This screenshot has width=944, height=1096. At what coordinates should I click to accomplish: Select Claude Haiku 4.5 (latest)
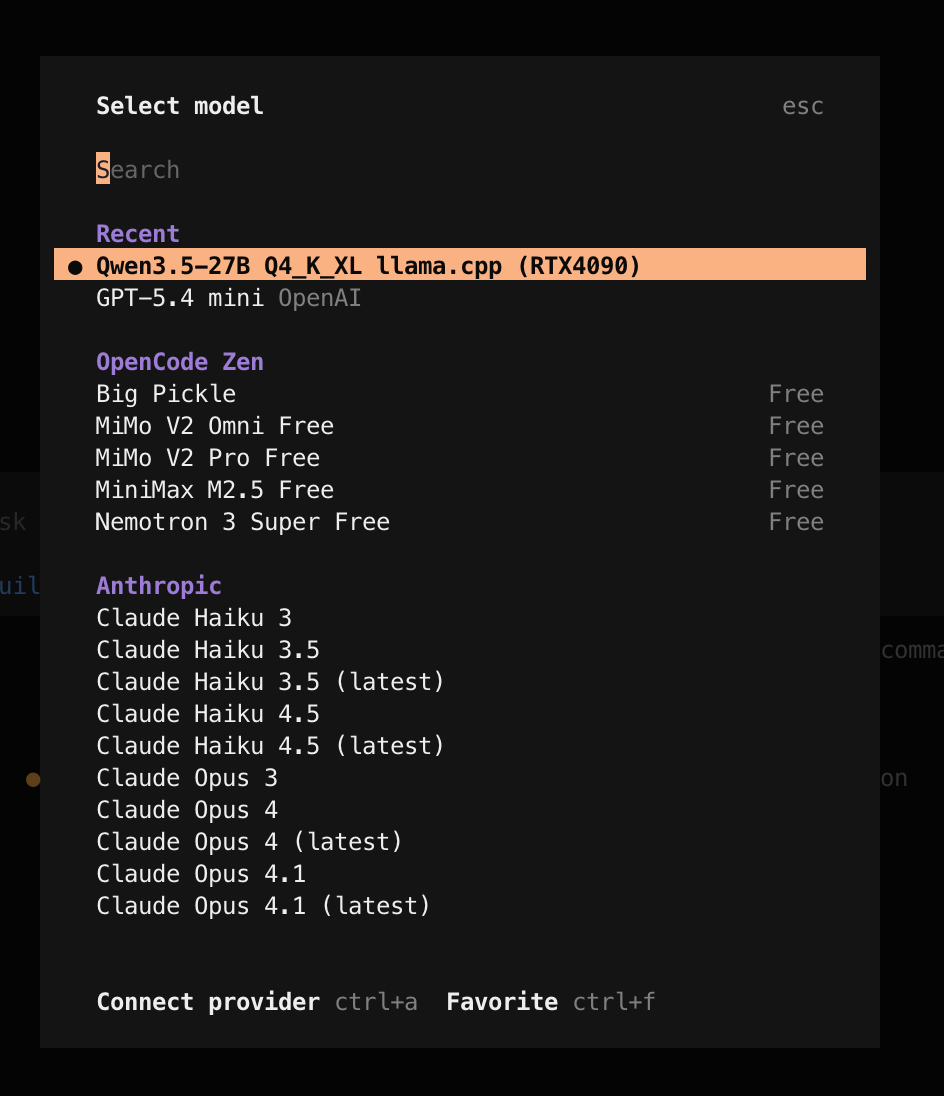tap(270, 746)
